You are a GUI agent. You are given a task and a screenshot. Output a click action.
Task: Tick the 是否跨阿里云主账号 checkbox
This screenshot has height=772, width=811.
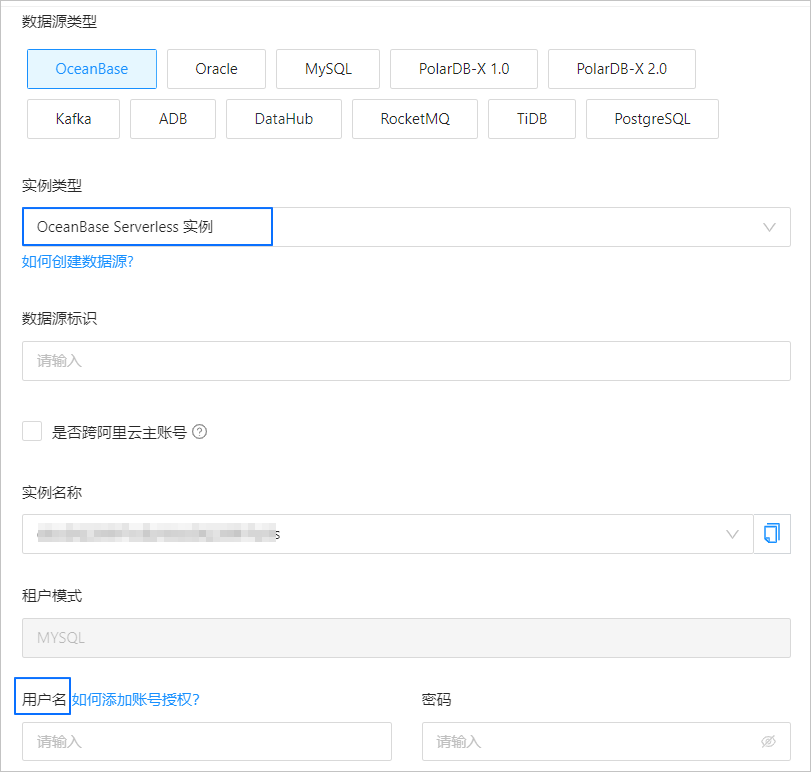click(32, 431)
